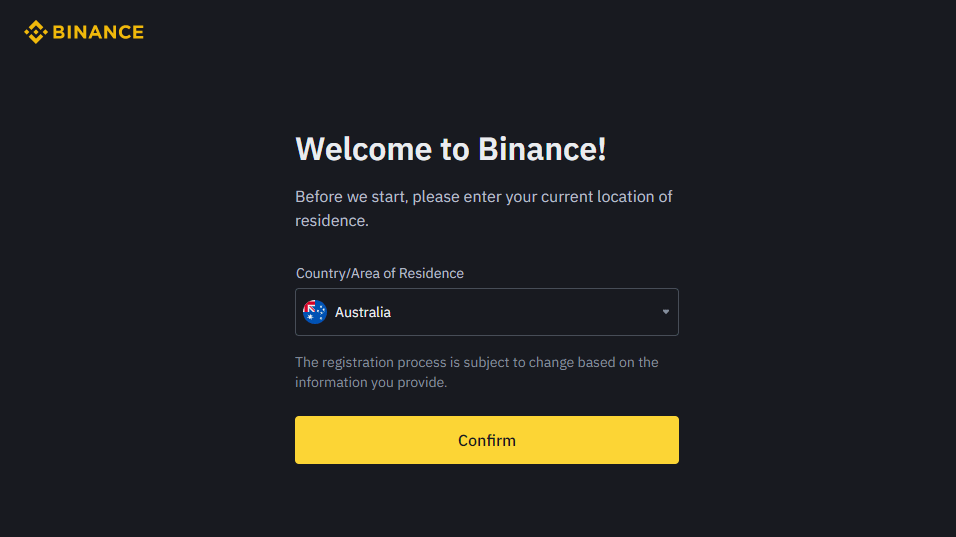
Task: Click the word 'Binance!' in the heading
Action: click(x=542, y=149)
